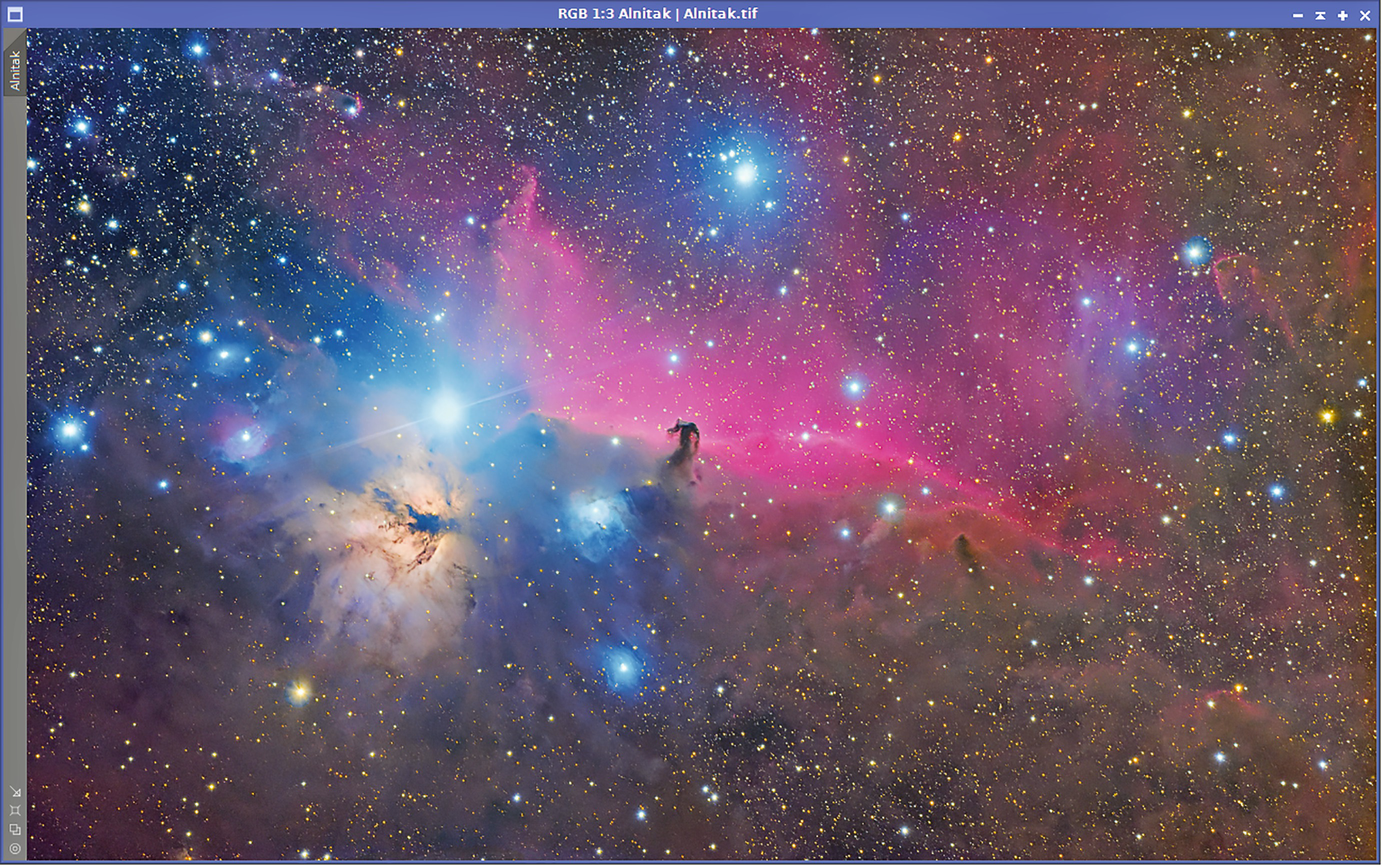Screen dimensions: 1382x866
Task: Minimize the Alnitak image window
Action: pyautogui.click(x=1298, y=15)
